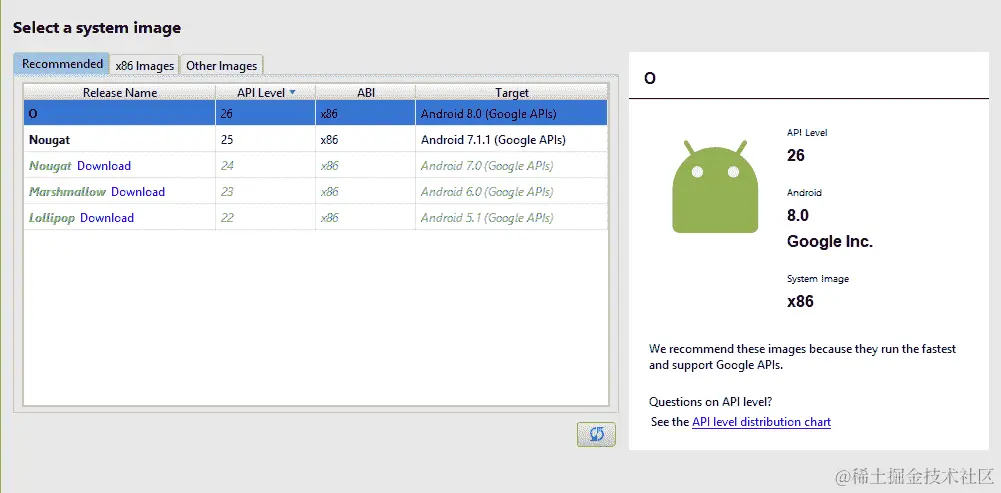Click API level 25 cell

coord(266,139)
